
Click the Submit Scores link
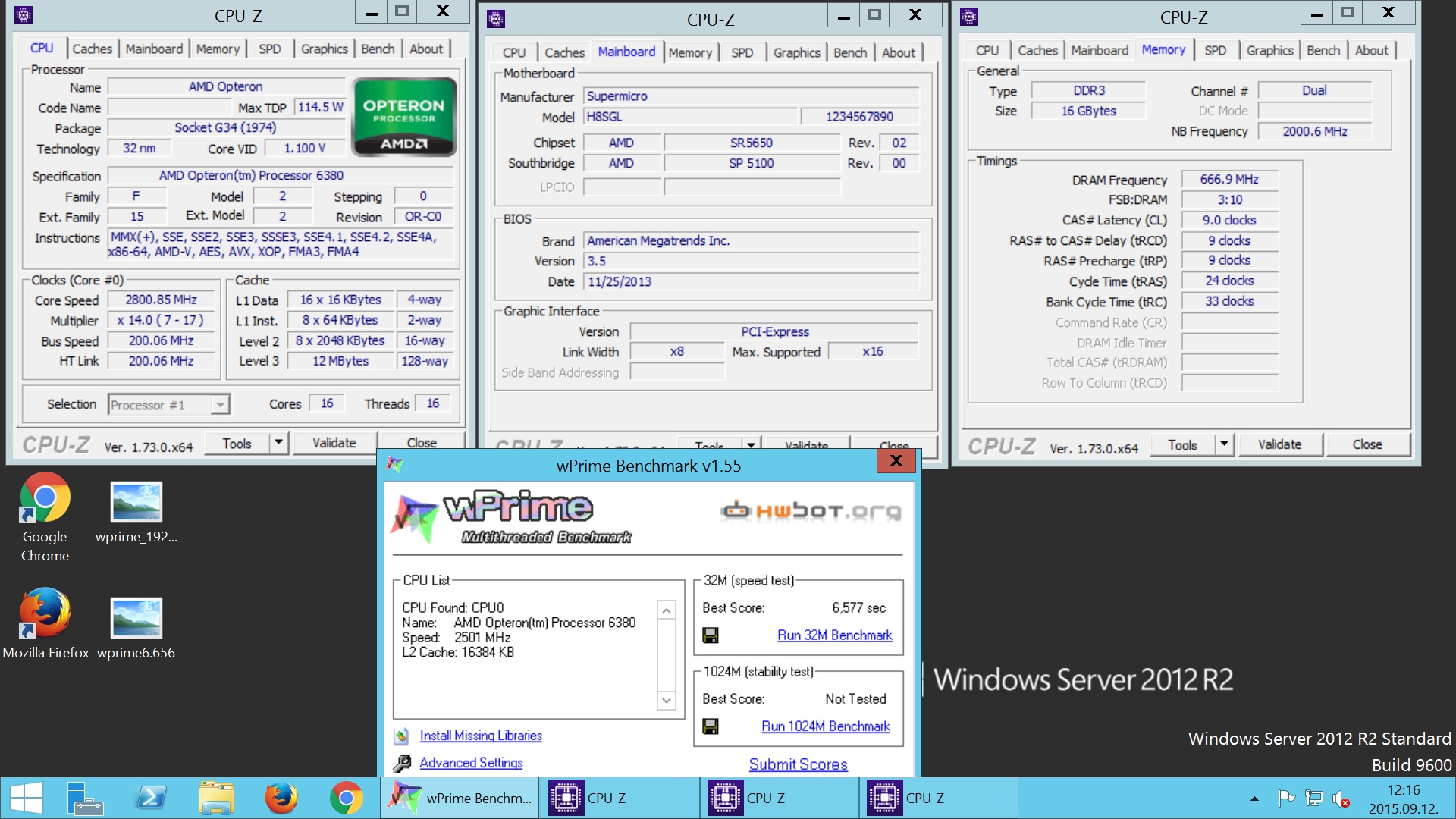click(798, 764)
